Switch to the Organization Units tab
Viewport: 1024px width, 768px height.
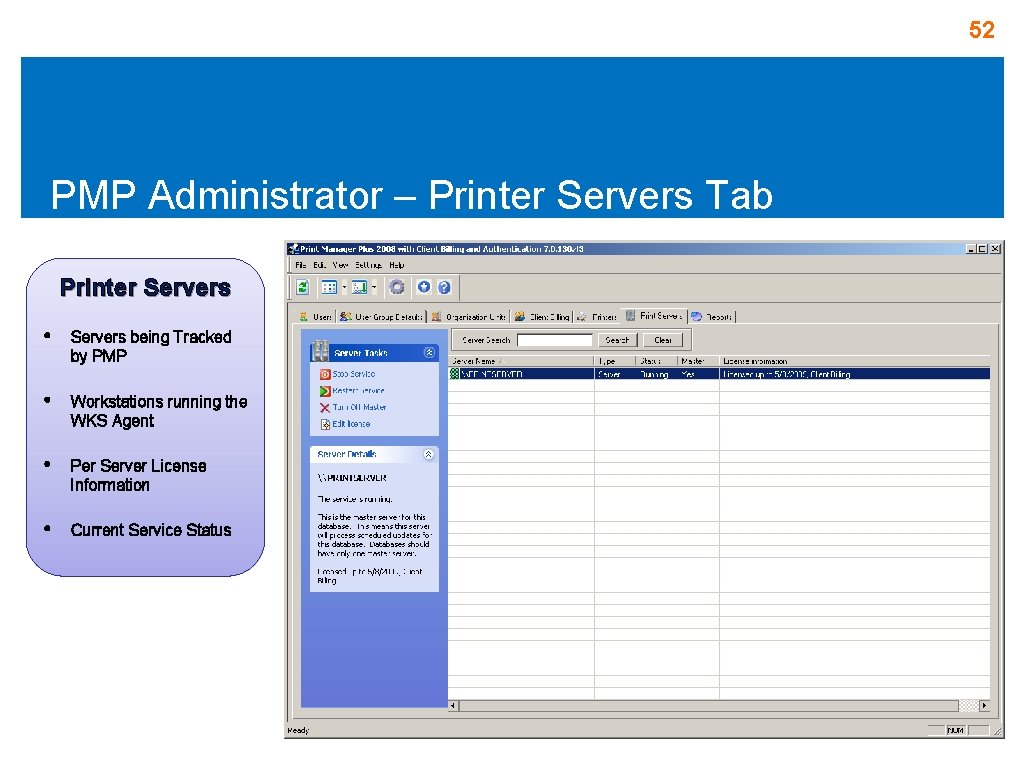point(468,317)
